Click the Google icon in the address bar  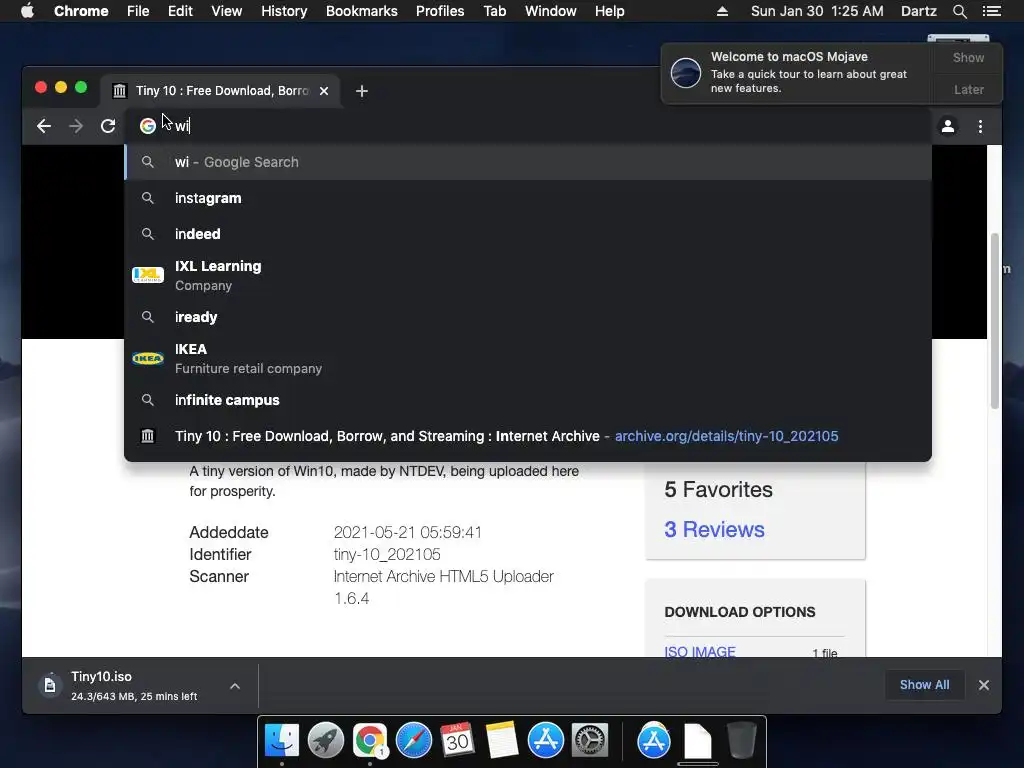(148, 125)
